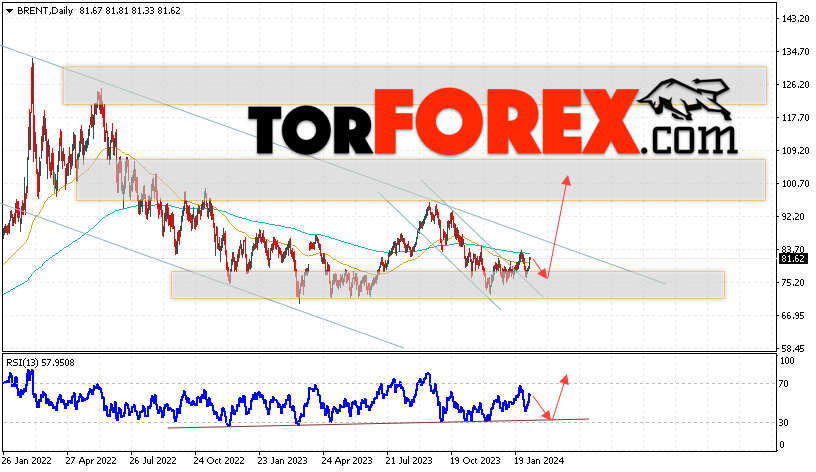Click the RSI scale value 0
The height and width of the screenshot is (472, 816).
pyautogui.click(x=781, y=445)
